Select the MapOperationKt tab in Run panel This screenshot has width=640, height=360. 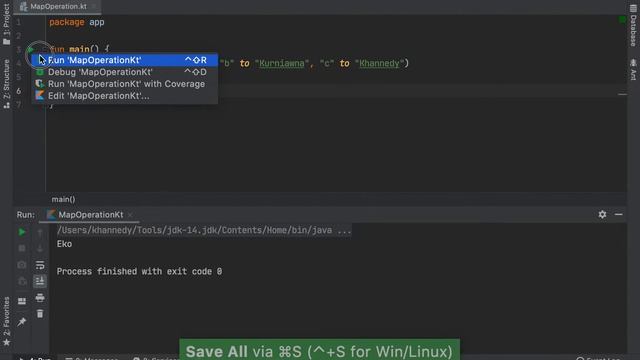pyautogui.click(x=90, y=215)
